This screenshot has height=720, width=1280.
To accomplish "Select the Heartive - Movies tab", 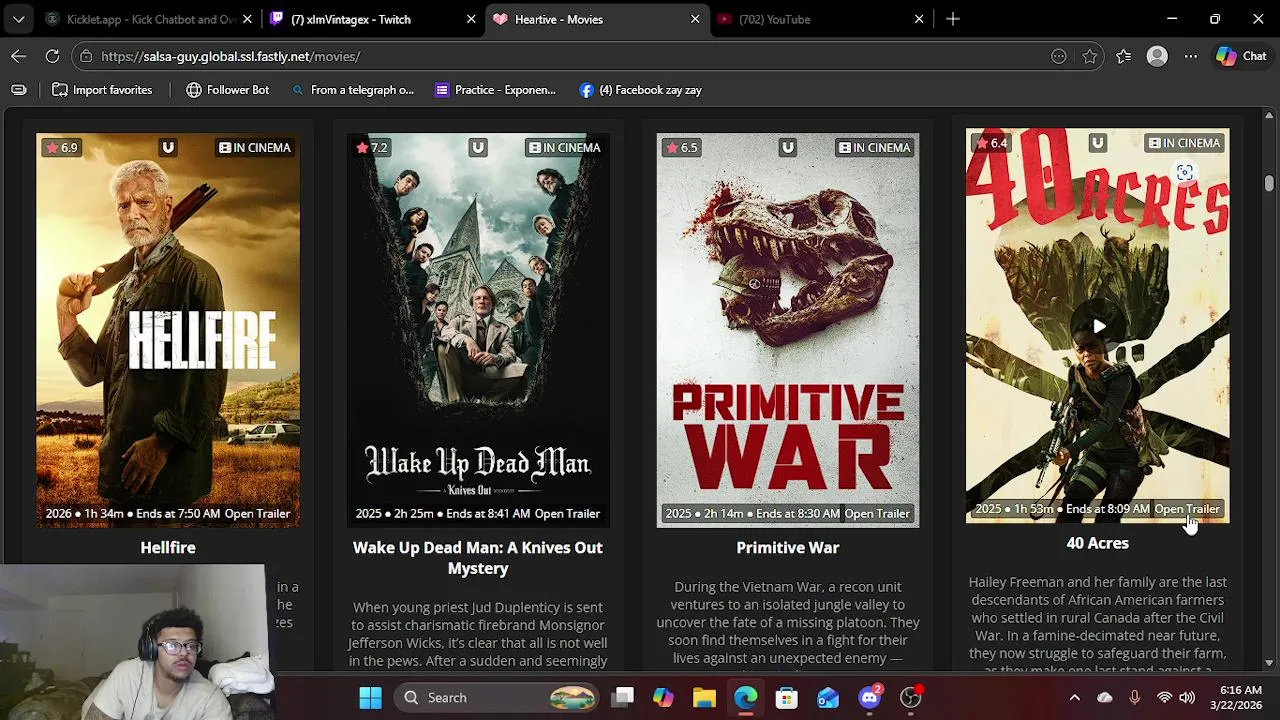I will (597, 19).
